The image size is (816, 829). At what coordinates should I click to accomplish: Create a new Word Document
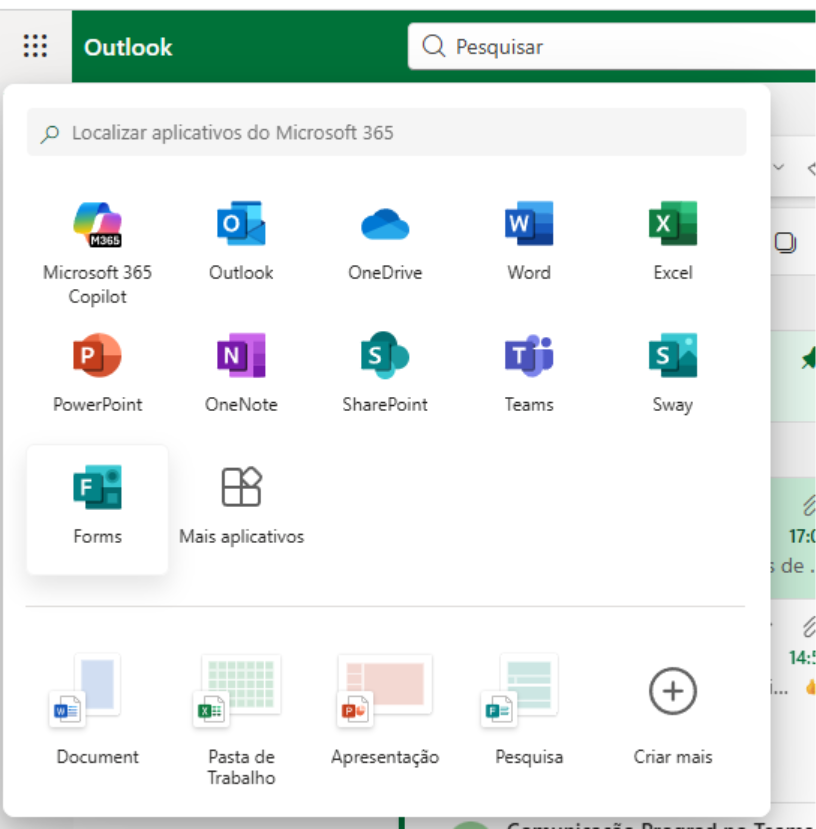pos(97,708)
